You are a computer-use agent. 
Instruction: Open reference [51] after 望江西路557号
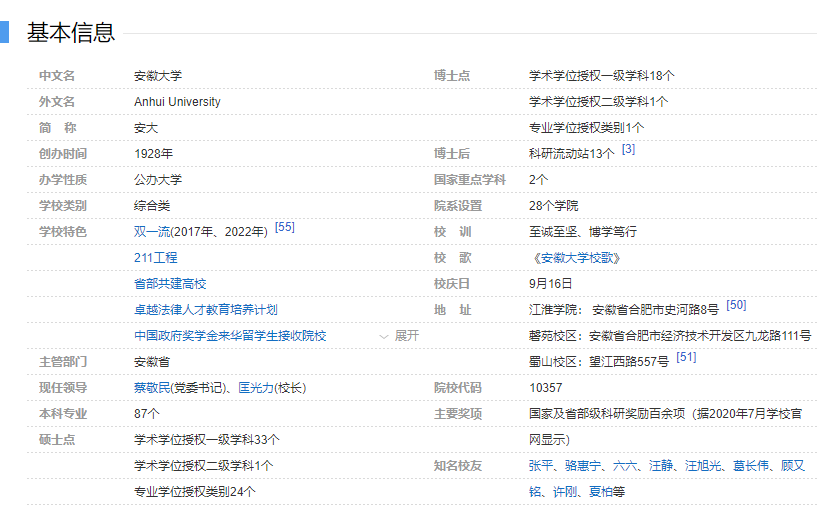point(686,357)
